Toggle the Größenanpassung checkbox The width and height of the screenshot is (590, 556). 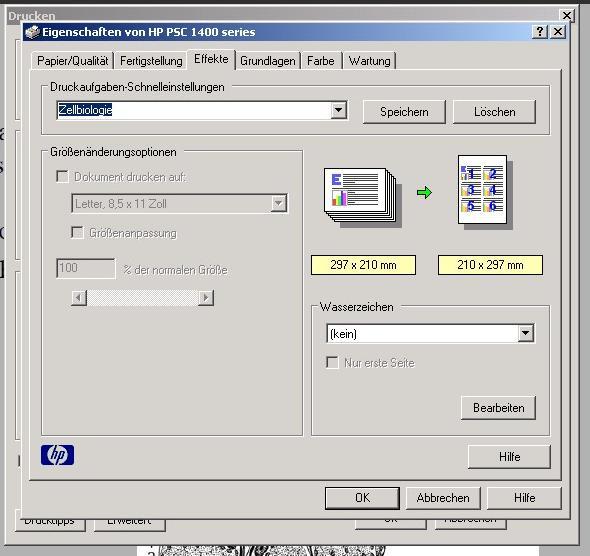click(77, 232)
